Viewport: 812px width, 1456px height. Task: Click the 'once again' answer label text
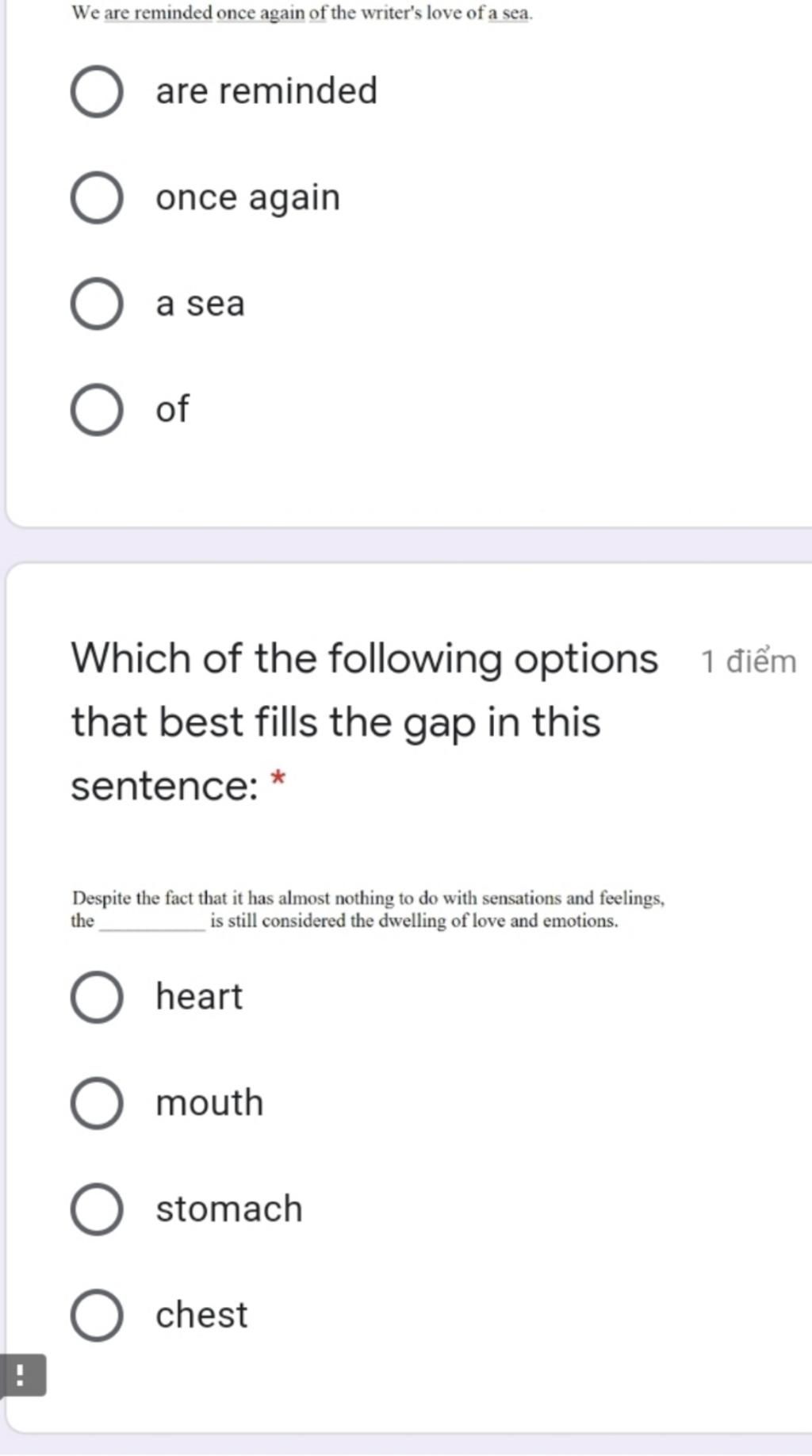tap(248, 198)
